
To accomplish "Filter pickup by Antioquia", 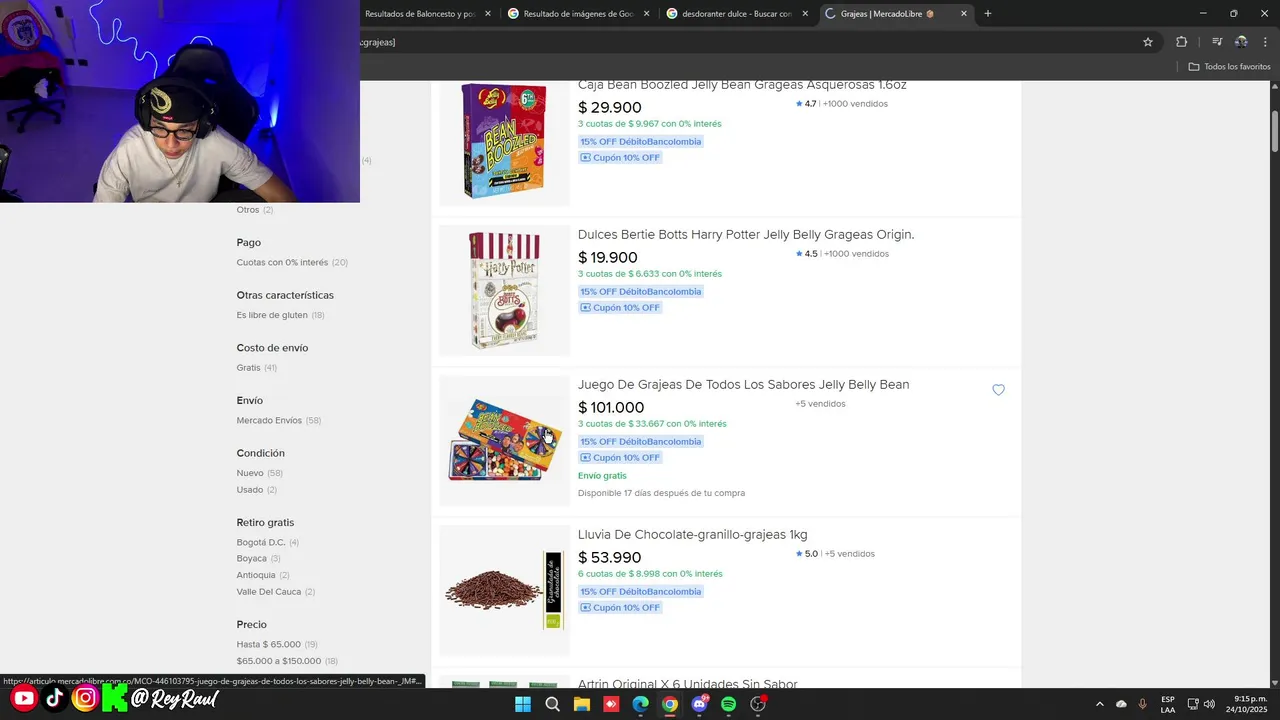I will coord(256,575).
